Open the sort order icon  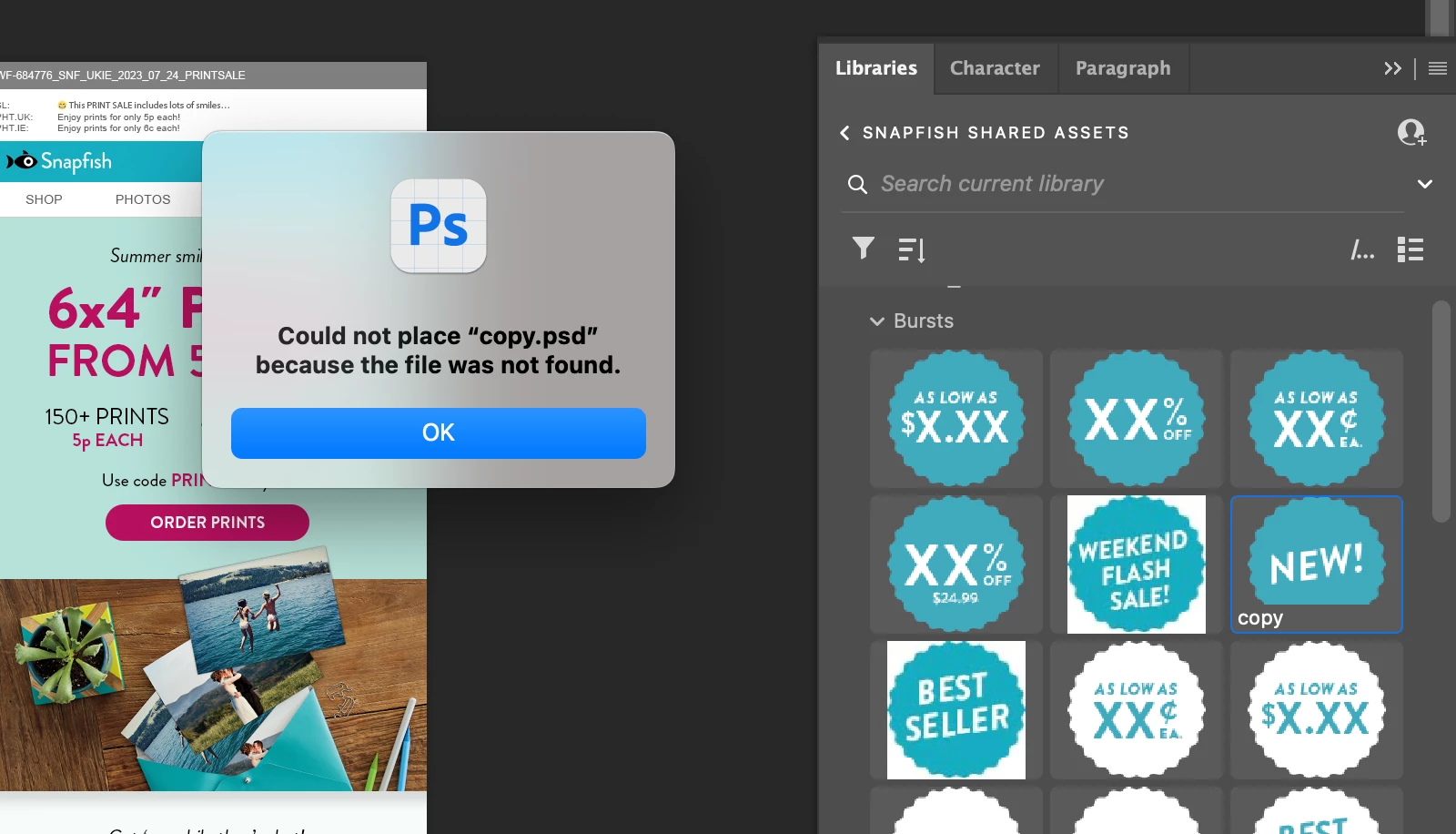click(x=912, y=249)
